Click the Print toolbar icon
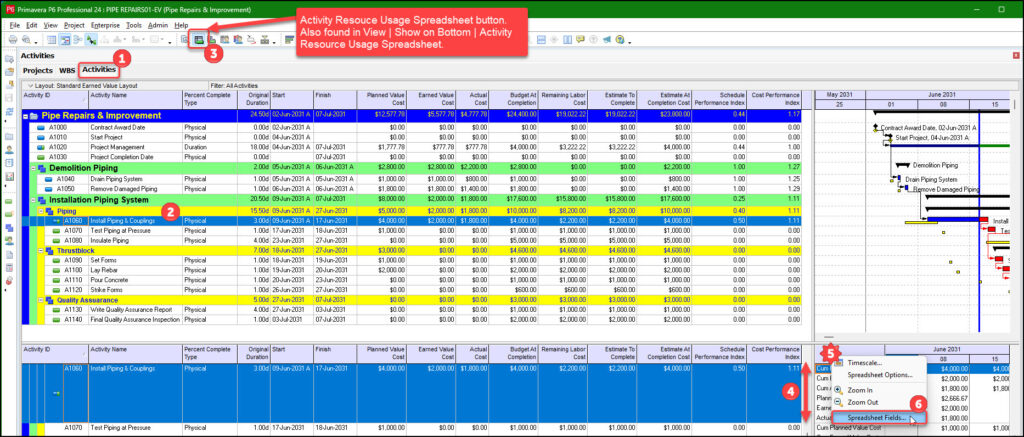 point(13,39)
